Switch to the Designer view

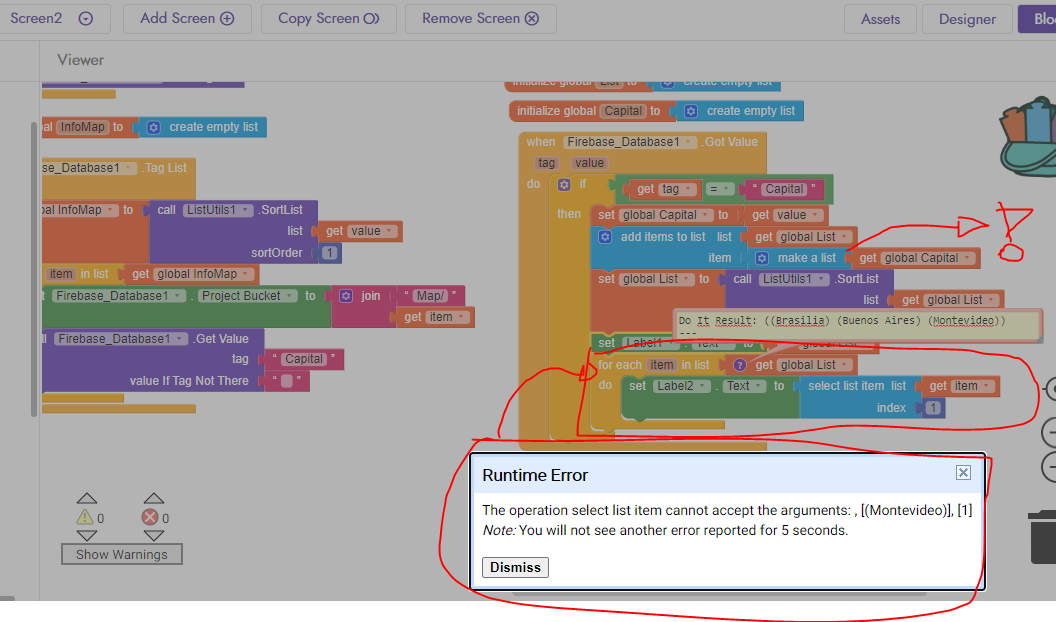pos(967,19)
